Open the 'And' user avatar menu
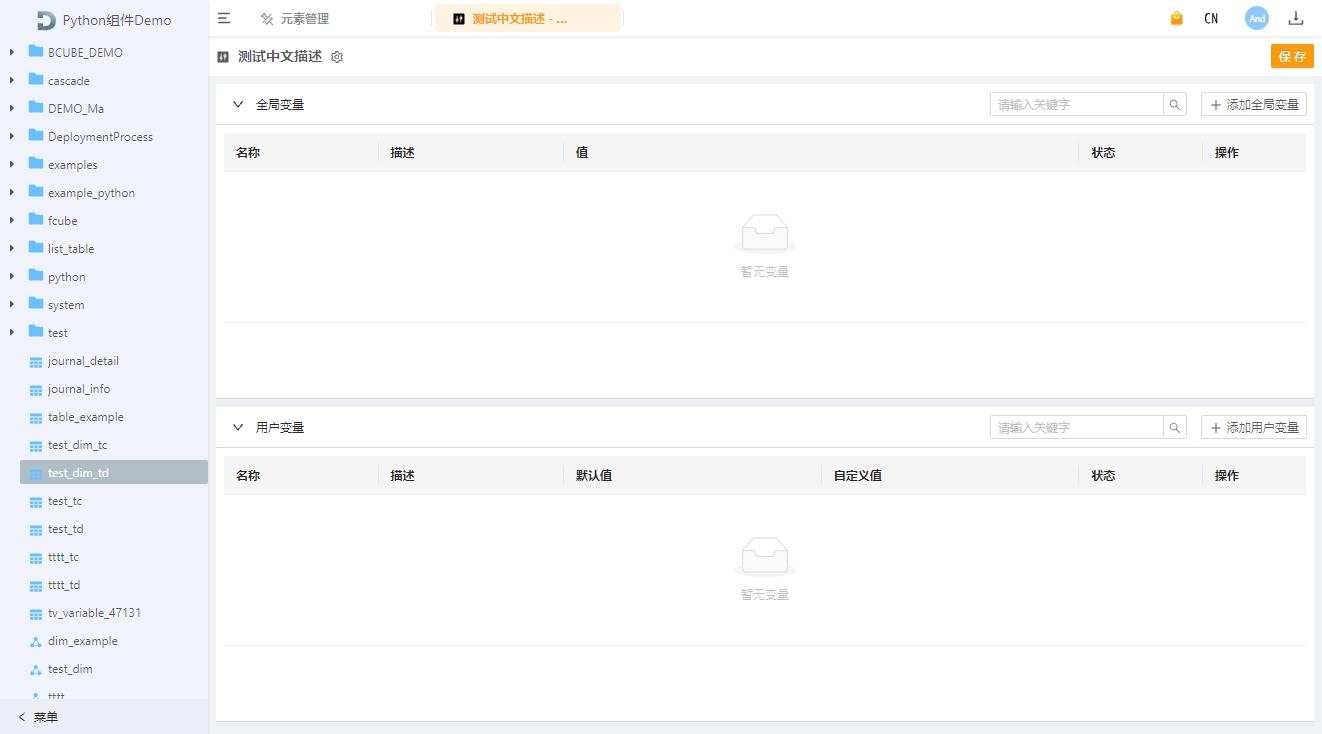The image size is (1322, 734). 1256,17
